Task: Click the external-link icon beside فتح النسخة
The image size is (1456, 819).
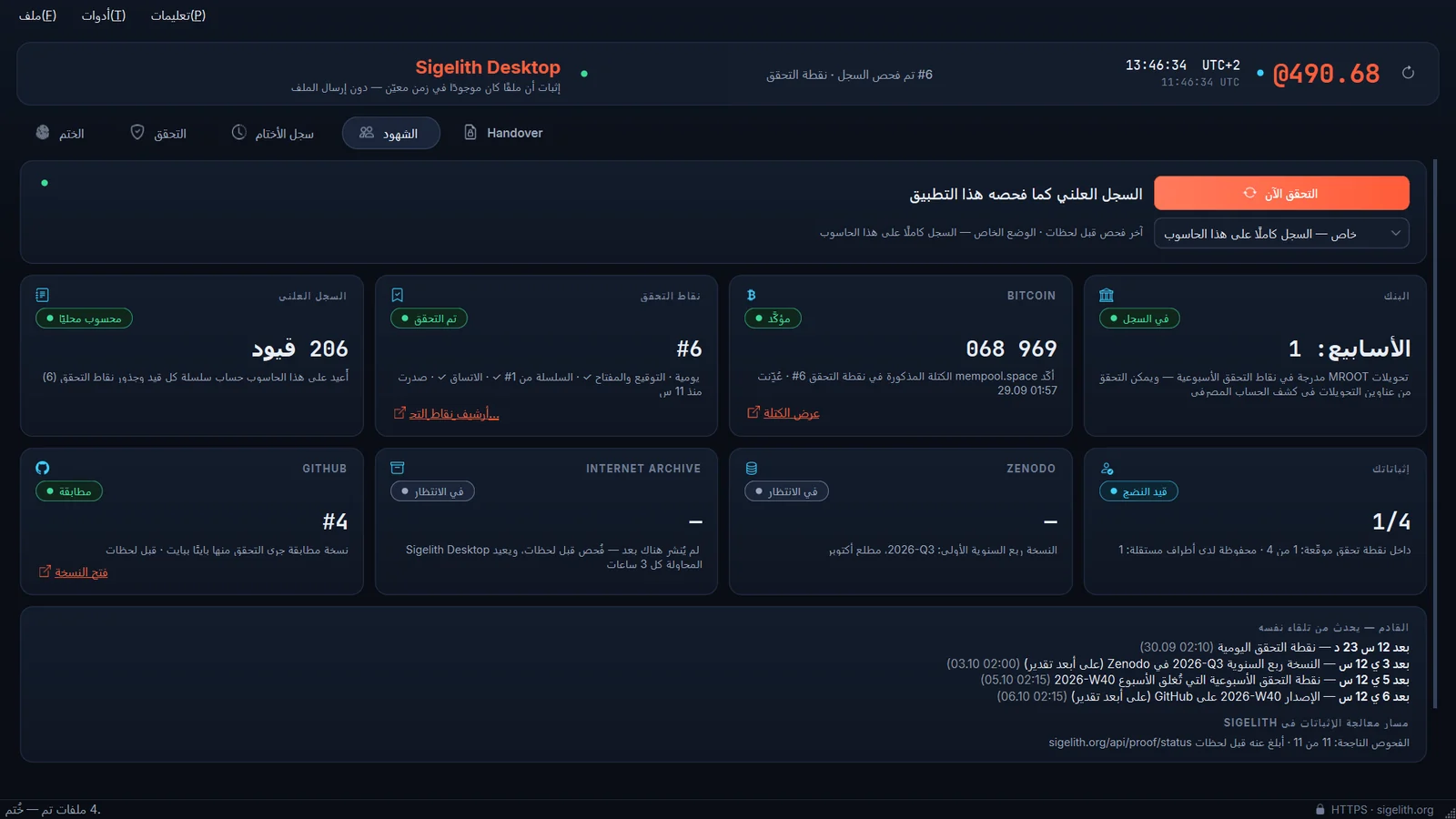Action: click(x=45, y=571)
